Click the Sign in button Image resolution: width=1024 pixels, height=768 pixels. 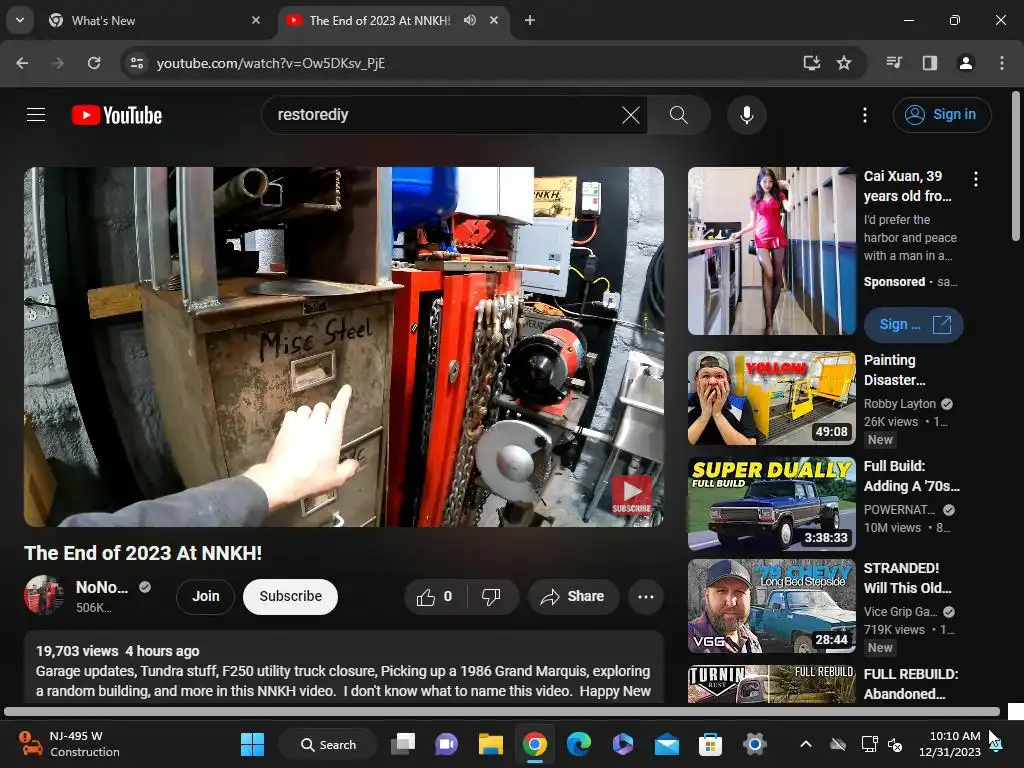[942, 115]
